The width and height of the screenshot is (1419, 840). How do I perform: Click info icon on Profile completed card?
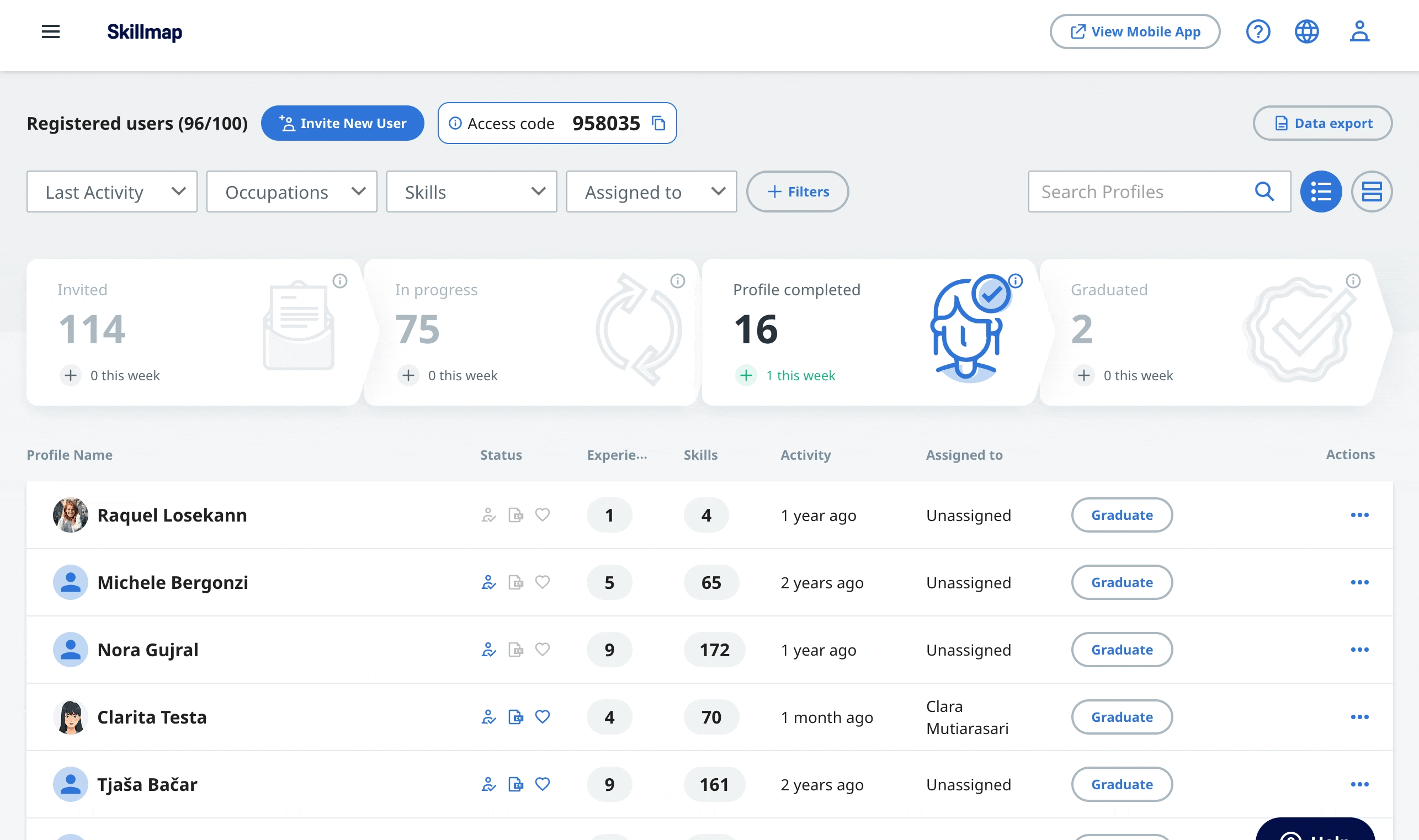pyautogui.click(x=1016, y=281)
